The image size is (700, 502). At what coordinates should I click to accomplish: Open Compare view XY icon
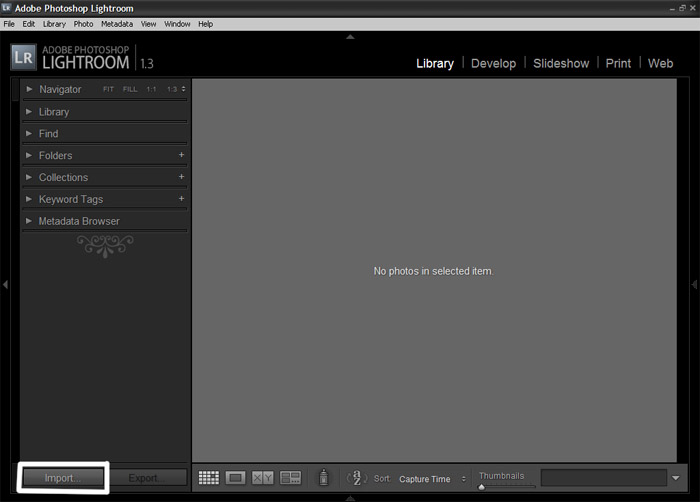click(262, 478)
